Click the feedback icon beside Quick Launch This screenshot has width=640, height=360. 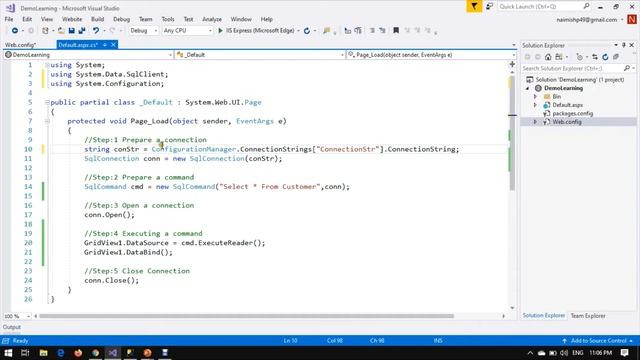(489, 7)
